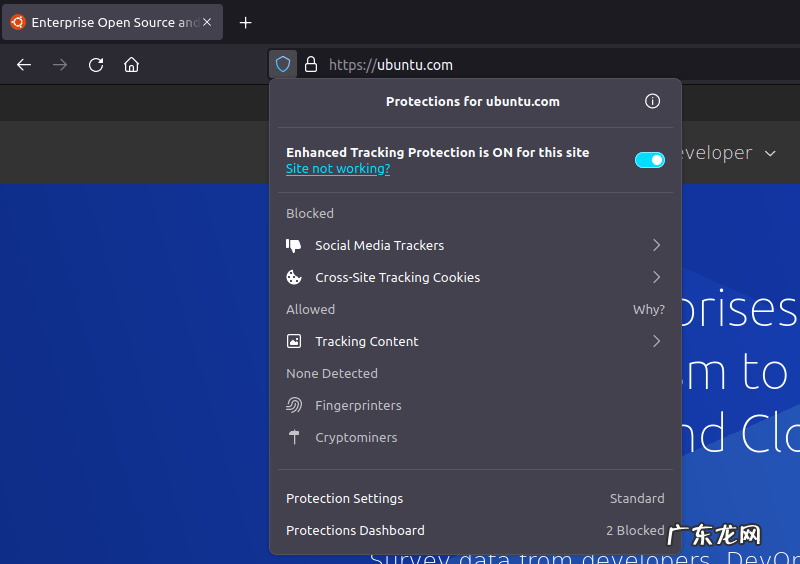Close the Enterprise Open Source tab
The width and height of the screenshot is (800, 564).
[x=207, y=22]
